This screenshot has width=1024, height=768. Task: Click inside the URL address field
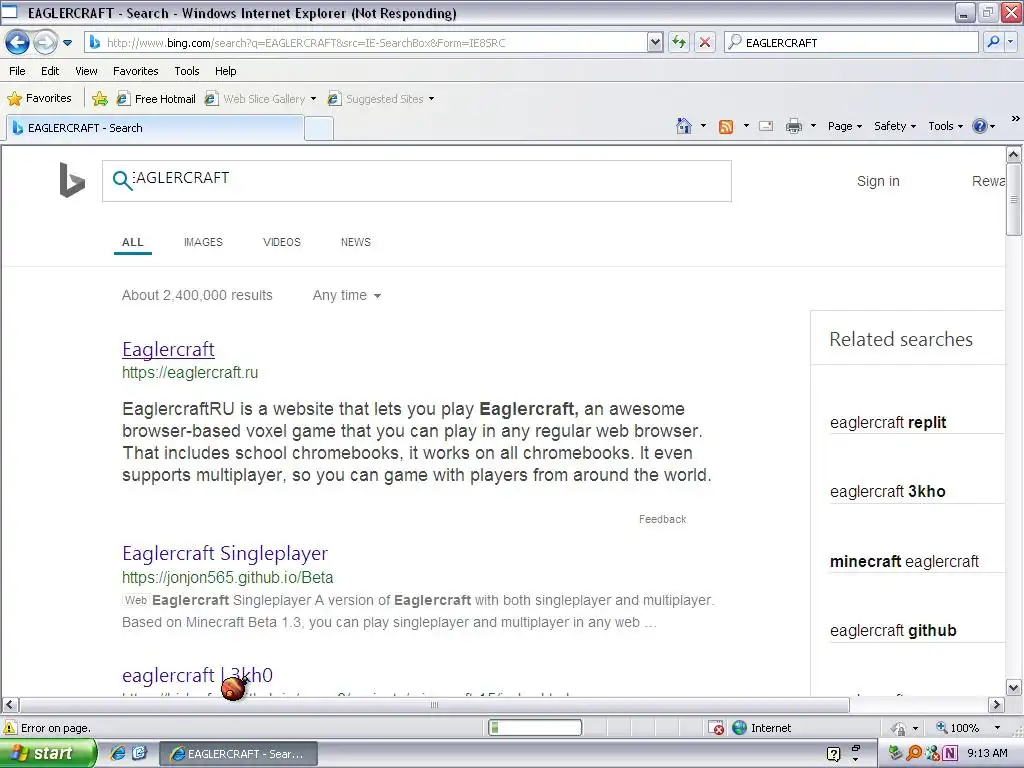(372, 42)
